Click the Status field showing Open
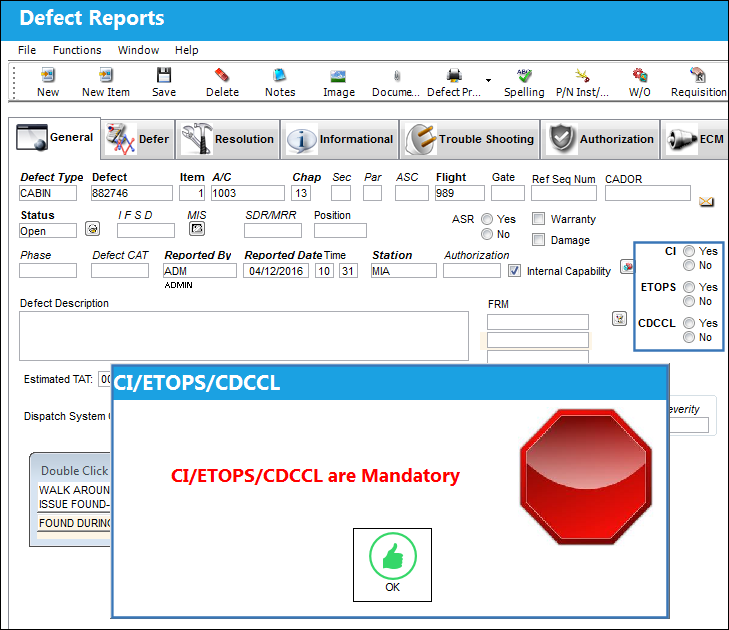This screenshot has width=729, height=630. [x=48, y=231]
